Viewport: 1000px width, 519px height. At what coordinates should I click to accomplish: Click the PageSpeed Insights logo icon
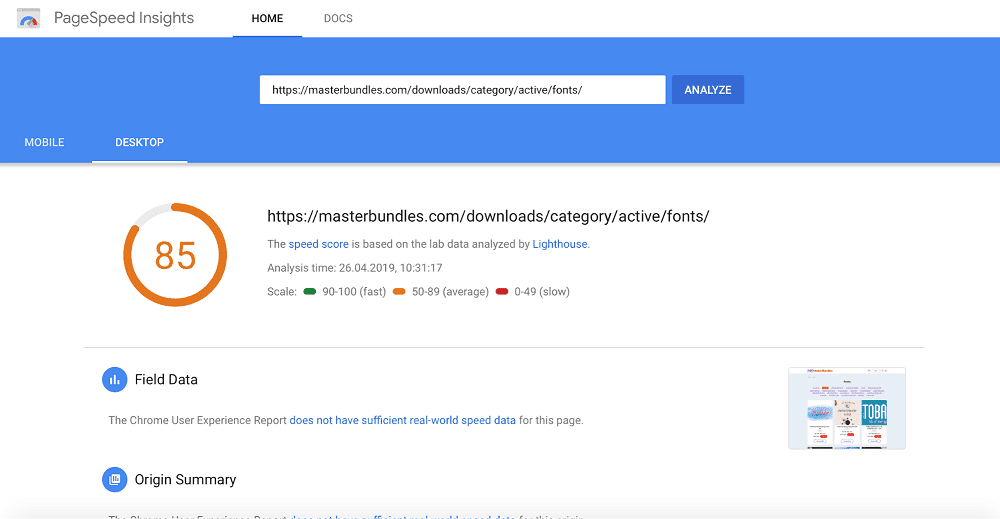coord(28,18)
